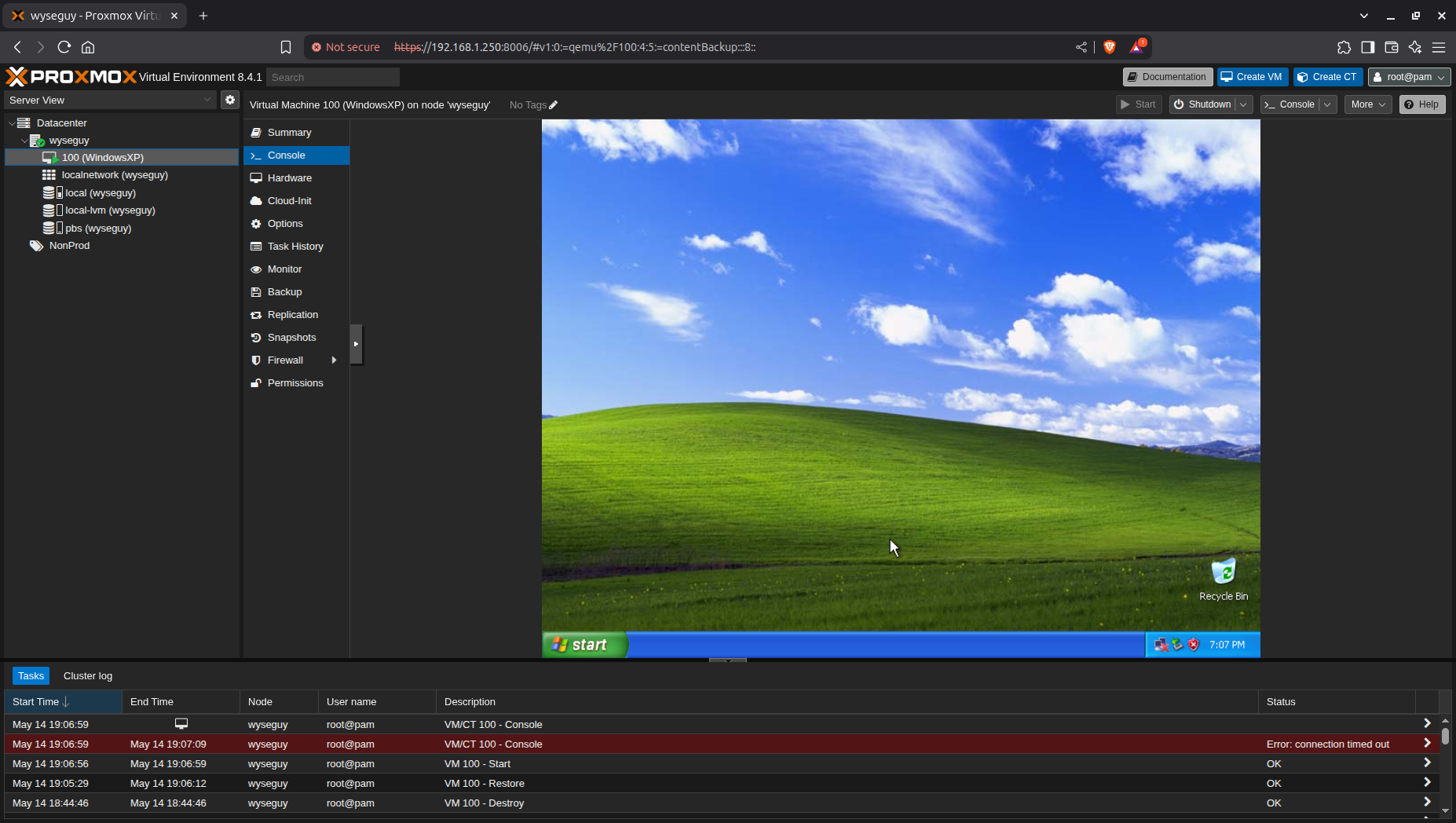This screenshot has width=1456, height=823.
Task: Open the Cloud-Init menu item
Action: 297,201
